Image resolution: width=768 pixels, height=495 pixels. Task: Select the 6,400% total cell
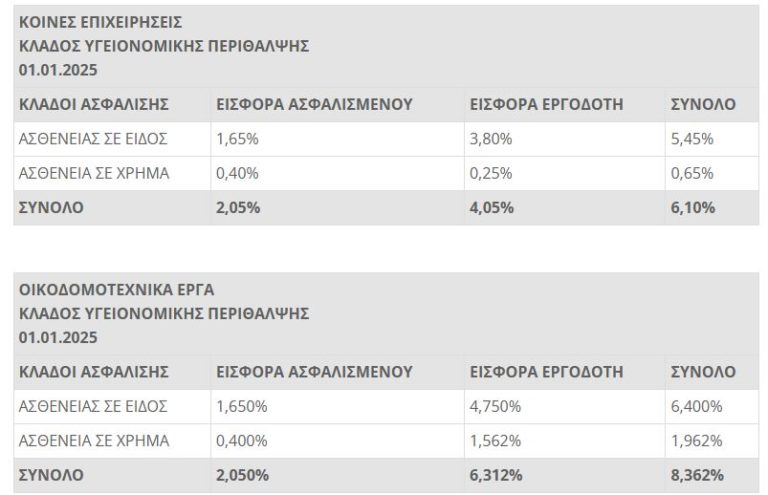coord(696,406)
